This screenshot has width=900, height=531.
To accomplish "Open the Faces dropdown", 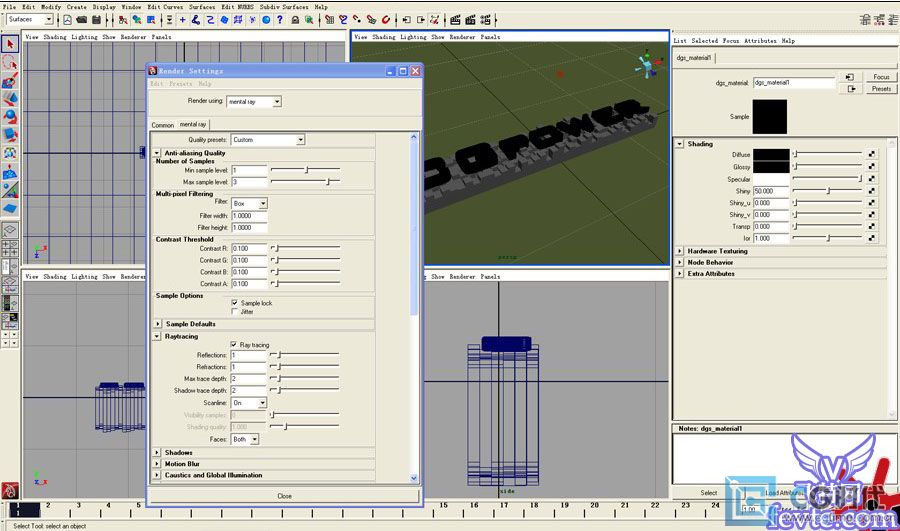I will point(245,439).
